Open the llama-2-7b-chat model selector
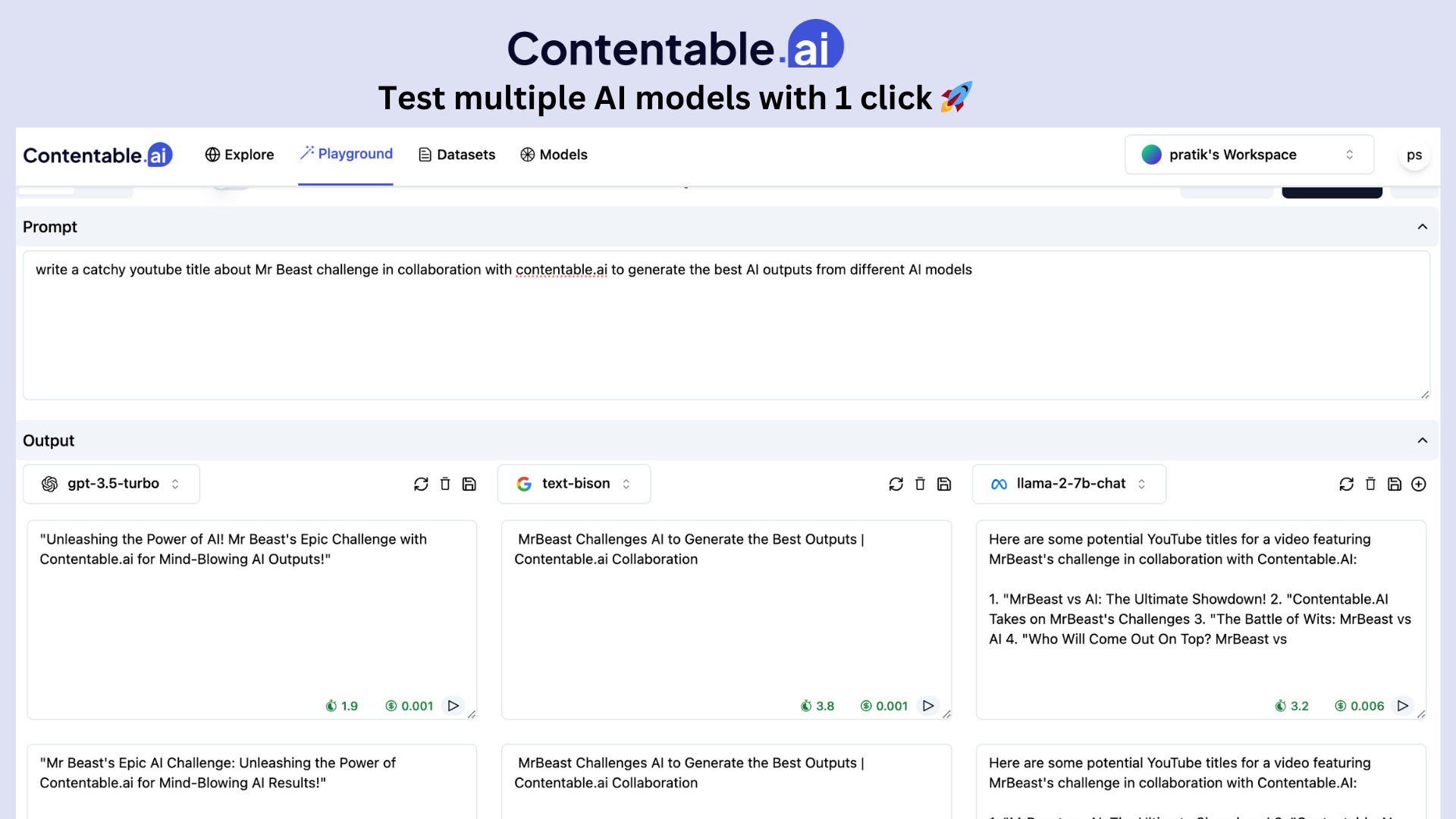 click(1068, 484)
